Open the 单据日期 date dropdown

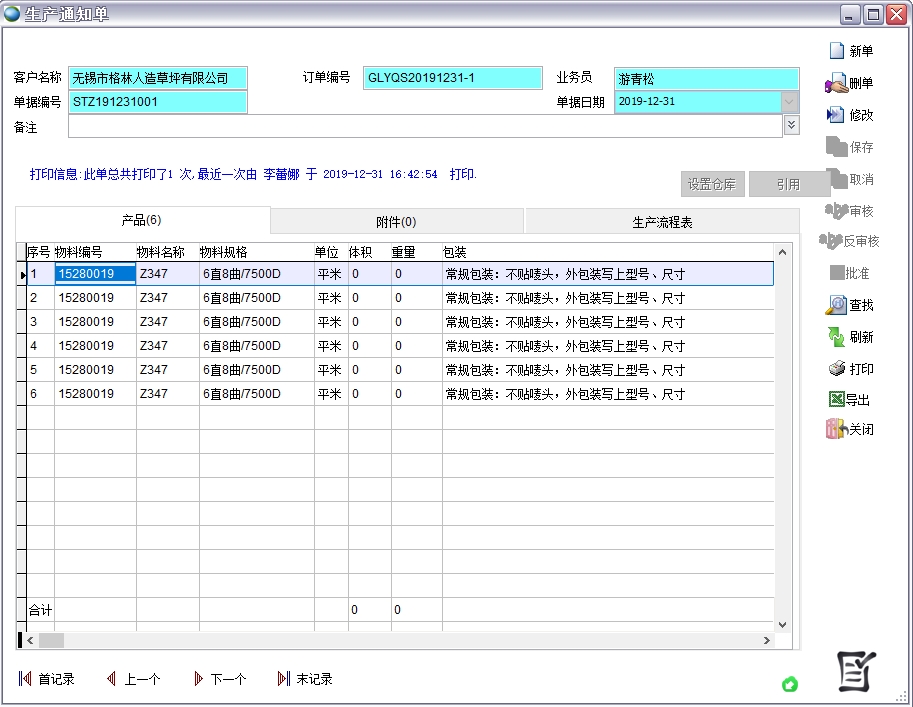tap(789, 102)
